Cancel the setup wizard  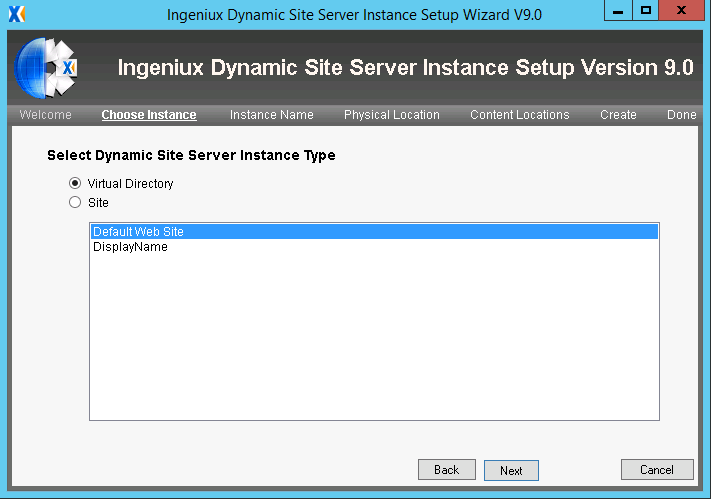tap(657, 470)
